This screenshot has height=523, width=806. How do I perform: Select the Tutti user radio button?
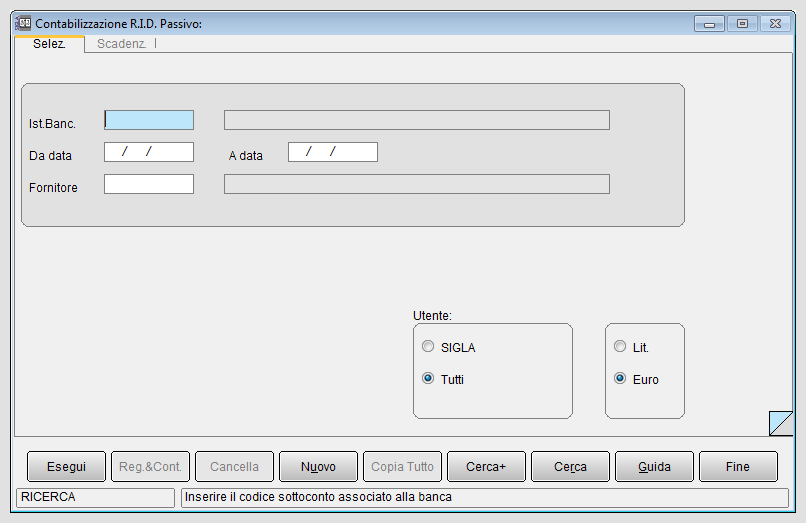[428, 378]
